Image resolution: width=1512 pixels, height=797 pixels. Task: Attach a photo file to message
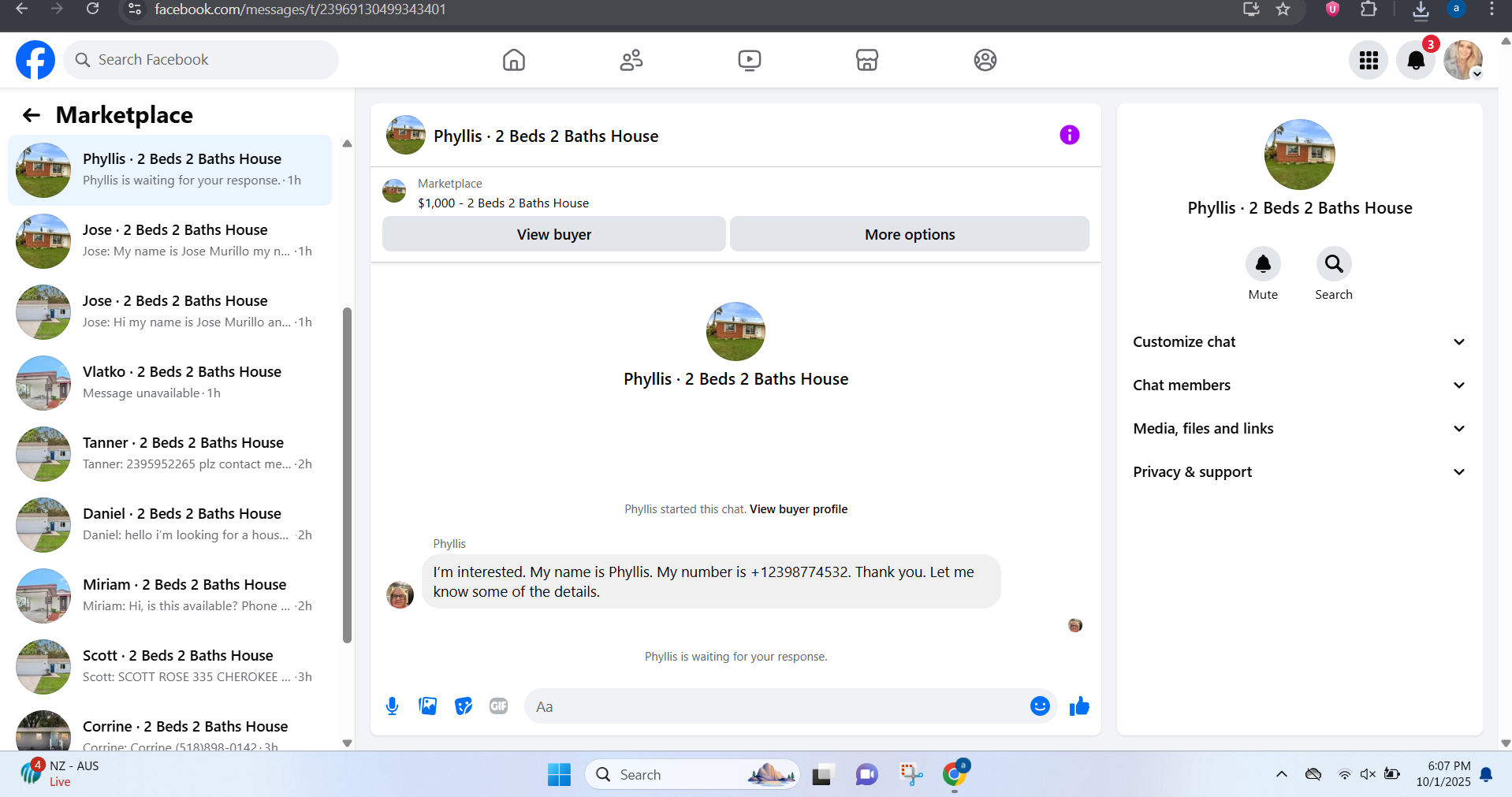[x=428, y=706]
